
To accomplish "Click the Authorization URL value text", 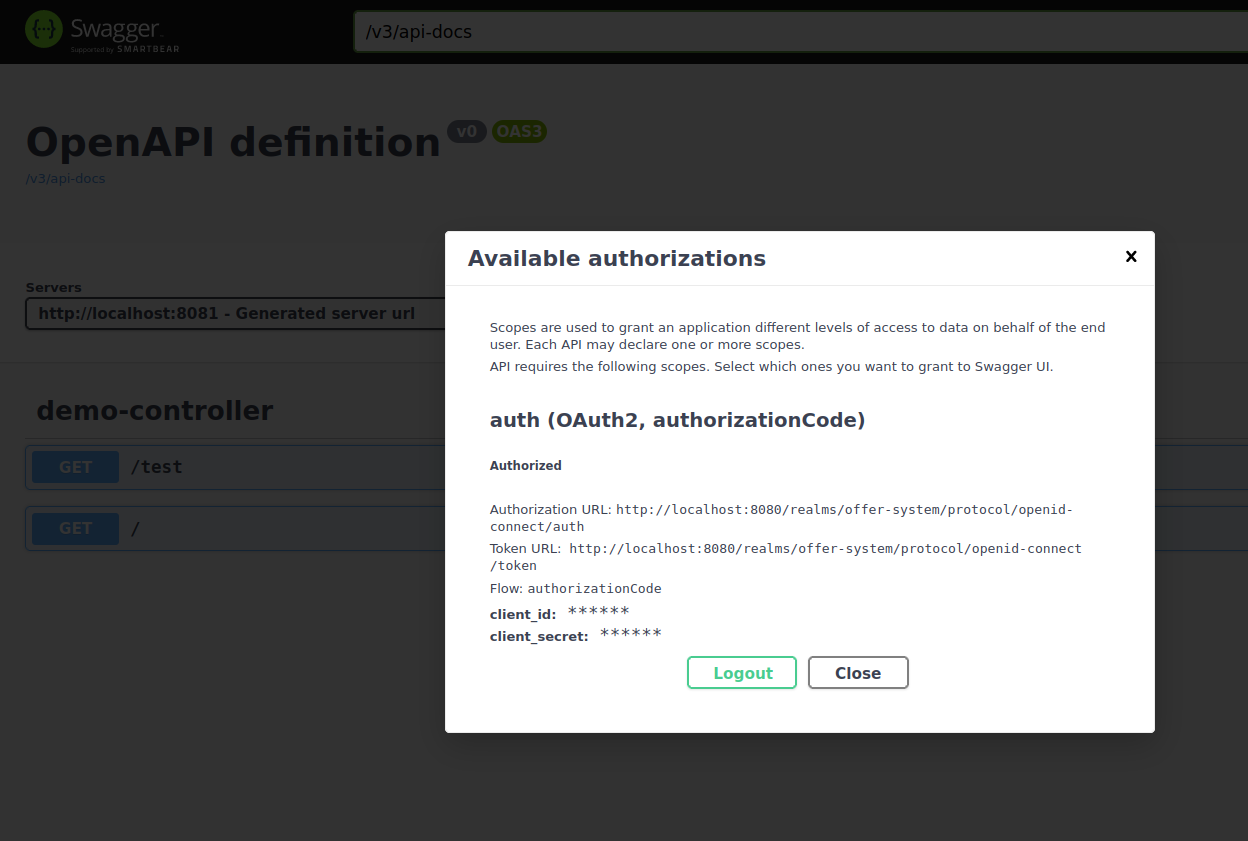I will tap(843, 510).
